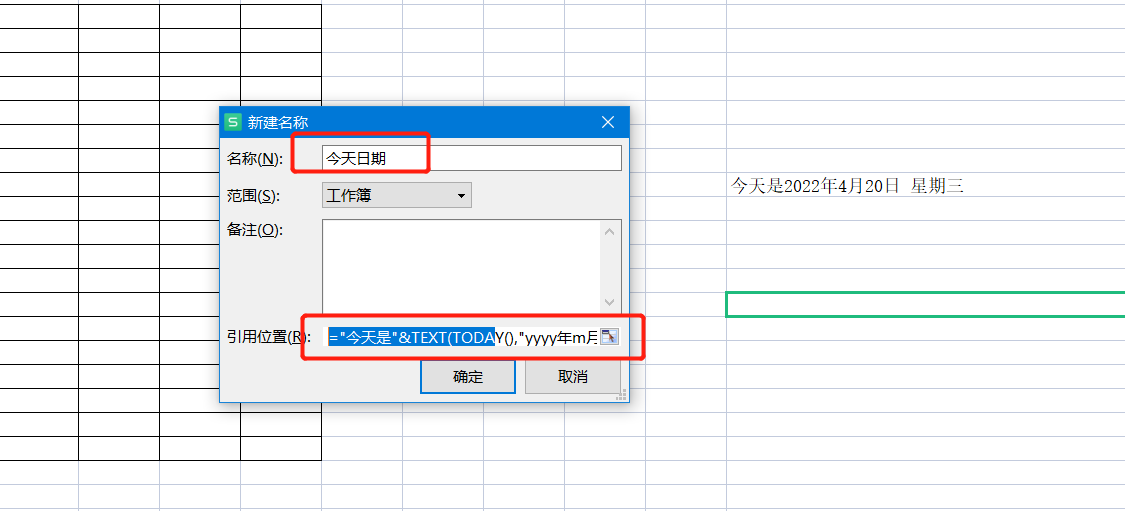Click the 取消 button
This screenshot has height=511, width=1125.
click(x=573, y=377)
